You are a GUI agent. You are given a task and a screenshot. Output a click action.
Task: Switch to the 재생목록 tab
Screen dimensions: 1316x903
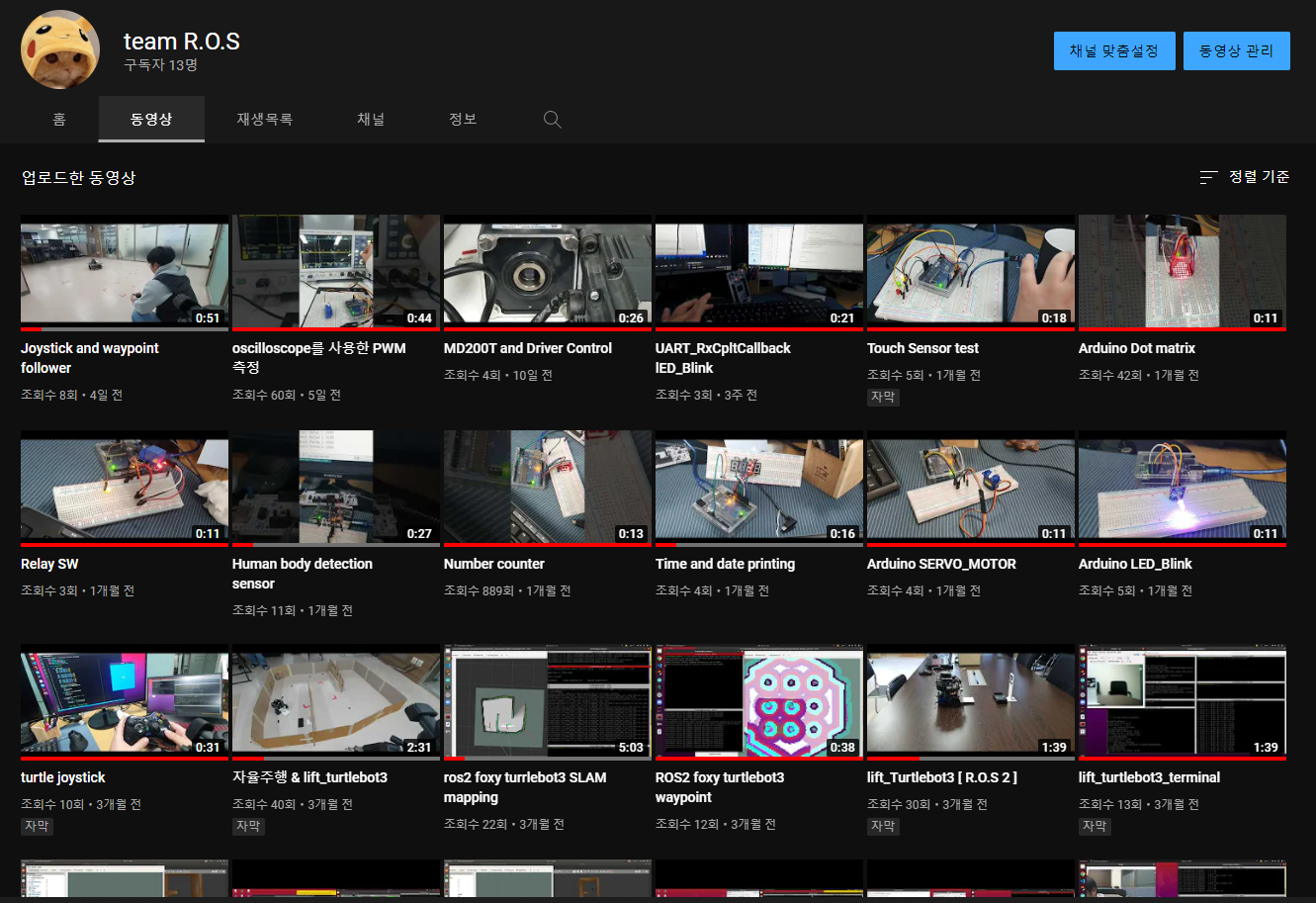point(264,120)
